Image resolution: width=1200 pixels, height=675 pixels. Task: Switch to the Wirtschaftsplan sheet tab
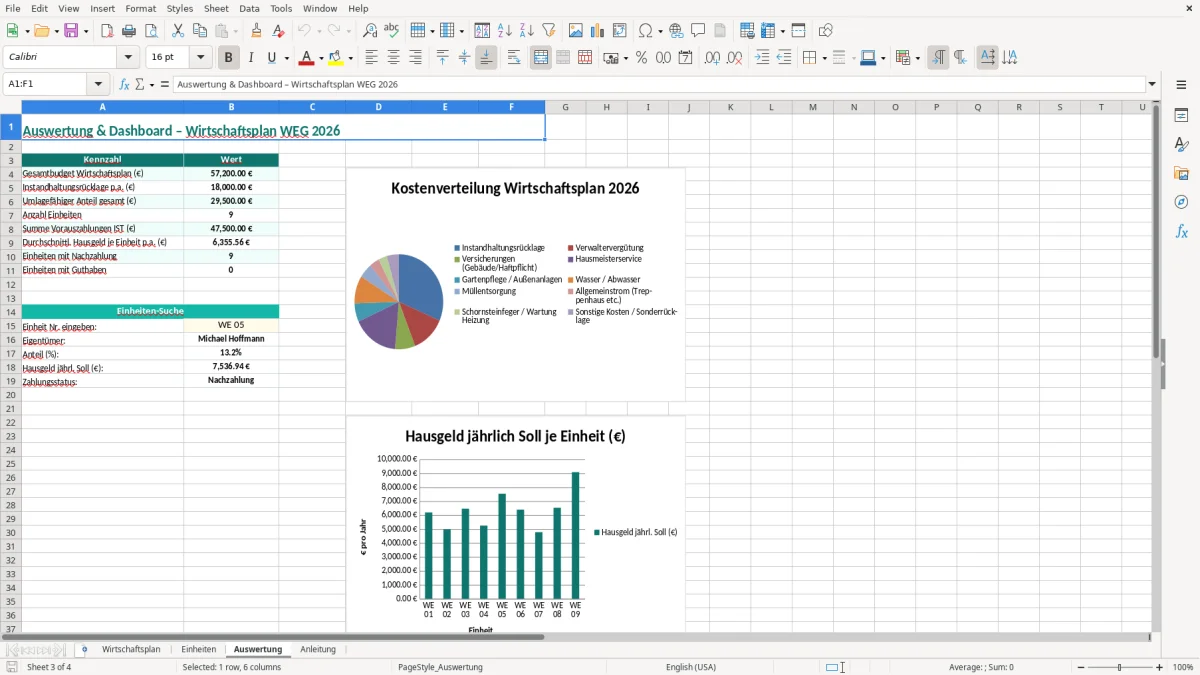[x=131, y=649]
